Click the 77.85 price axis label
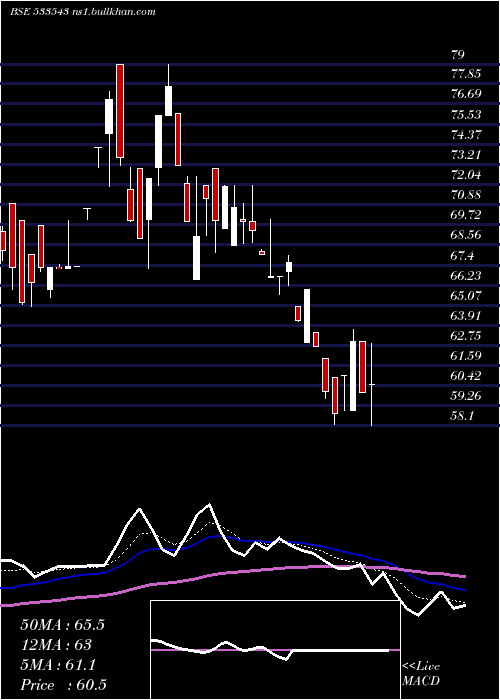The image size is (500, 700). (466, 74)
